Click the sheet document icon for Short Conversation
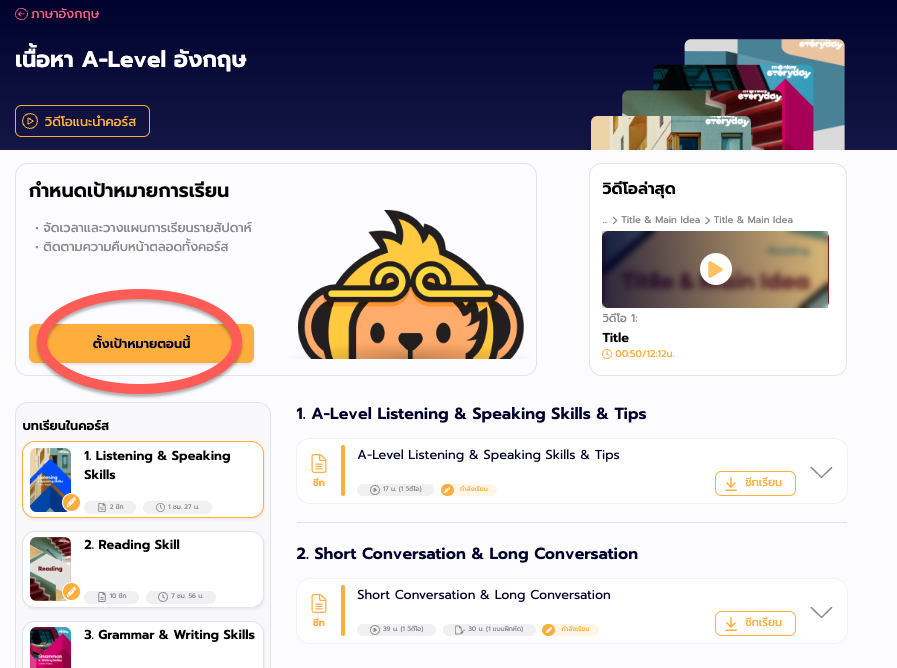This screenshot has width=897, height=668. coord(319,610)
